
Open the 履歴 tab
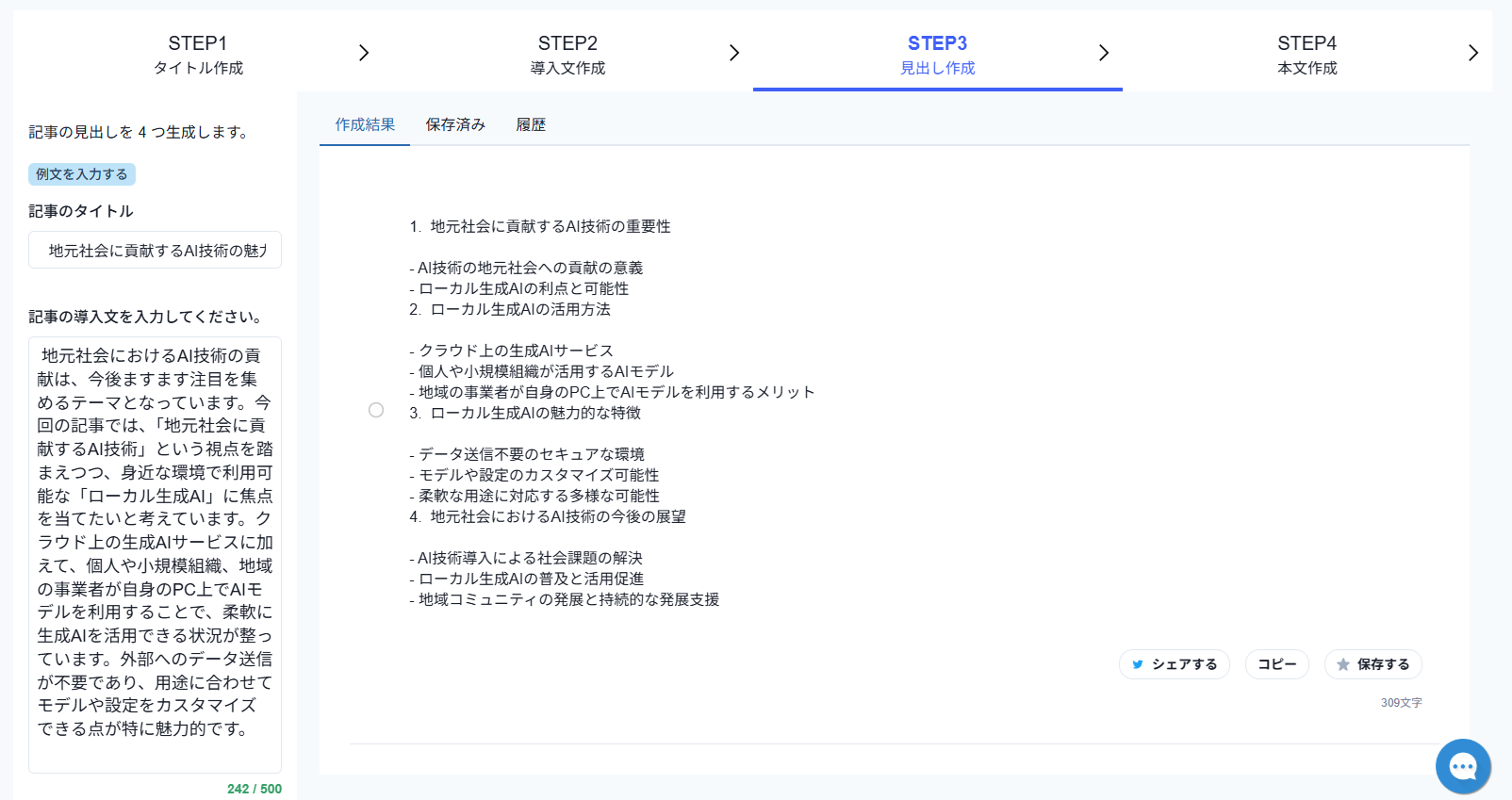531,124
